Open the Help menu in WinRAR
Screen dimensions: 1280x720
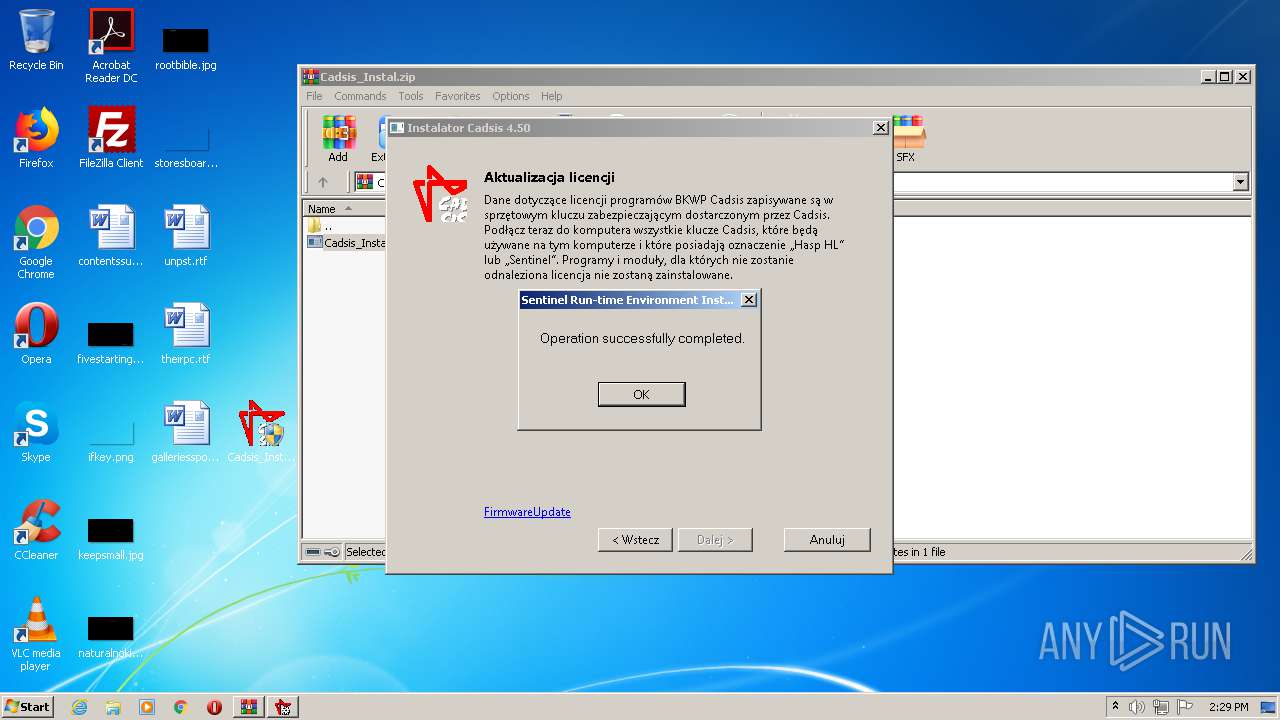coord(551,96)
